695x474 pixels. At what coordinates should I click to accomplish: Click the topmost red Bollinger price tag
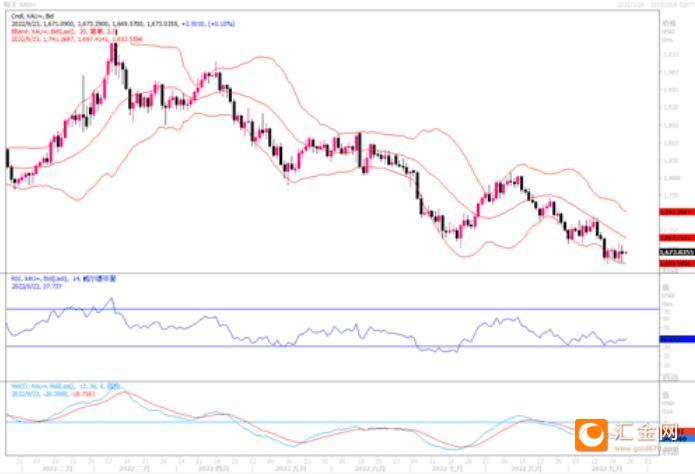[x=677, y=212]
